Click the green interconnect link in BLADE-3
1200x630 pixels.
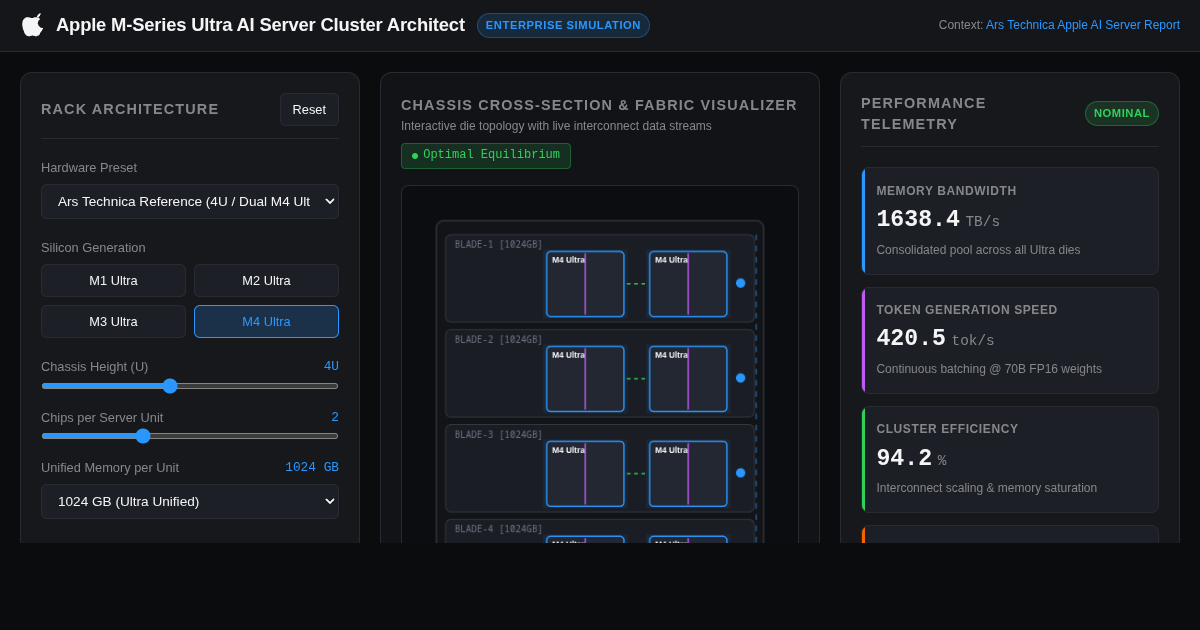[636, 474]
